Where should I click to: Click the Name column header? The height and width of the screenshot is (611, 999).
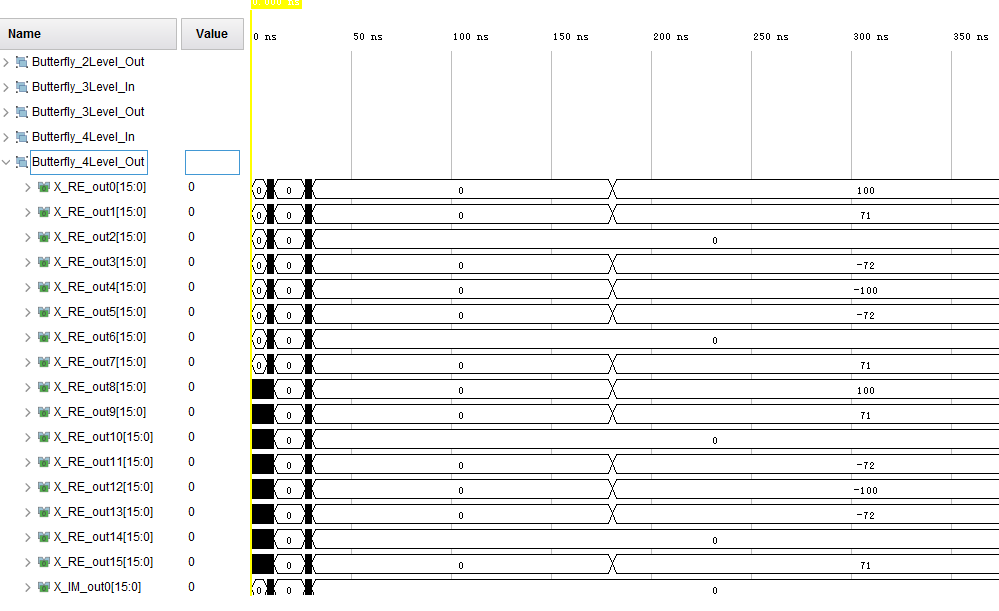88,34
